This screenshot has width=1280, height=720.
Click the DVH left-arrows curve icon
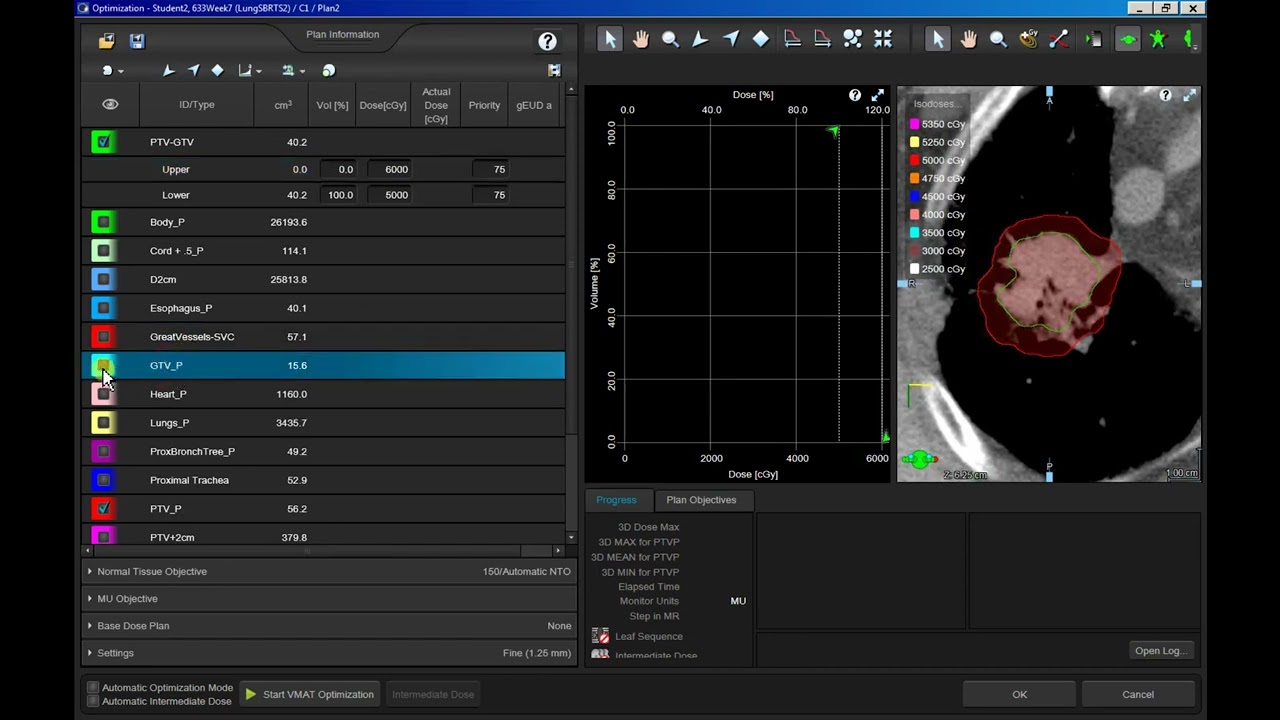792,39
